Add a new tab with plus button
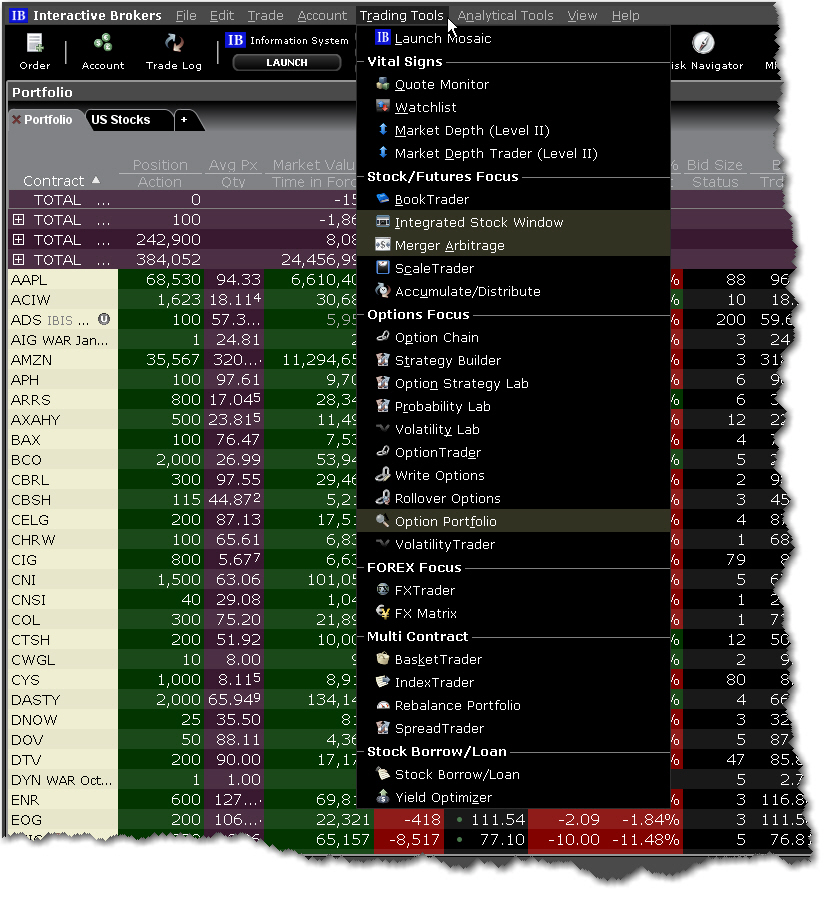This screenshot has height=898, width=837. click(x=183, y=120)
